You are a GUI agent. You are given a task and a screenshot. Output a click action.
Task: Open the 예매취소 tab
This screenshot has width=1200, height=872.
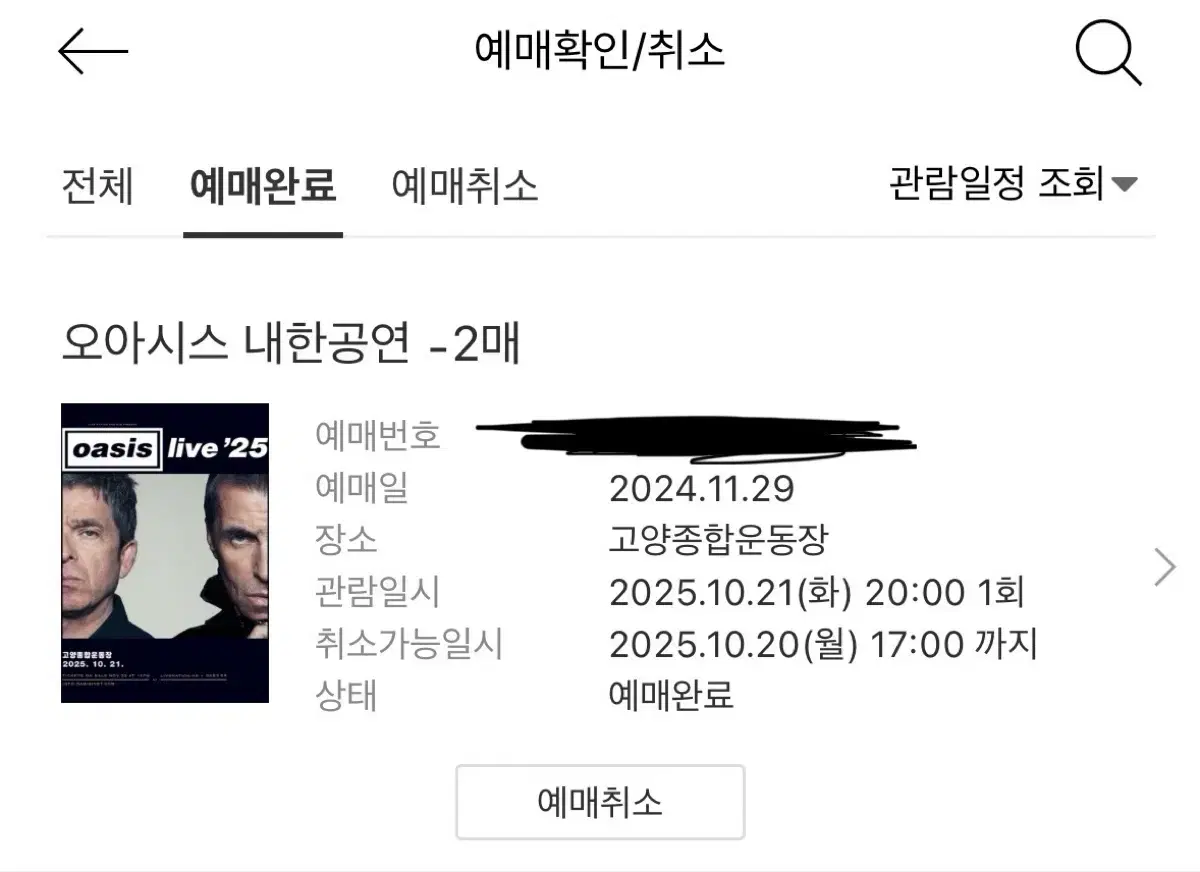[465, 186]
